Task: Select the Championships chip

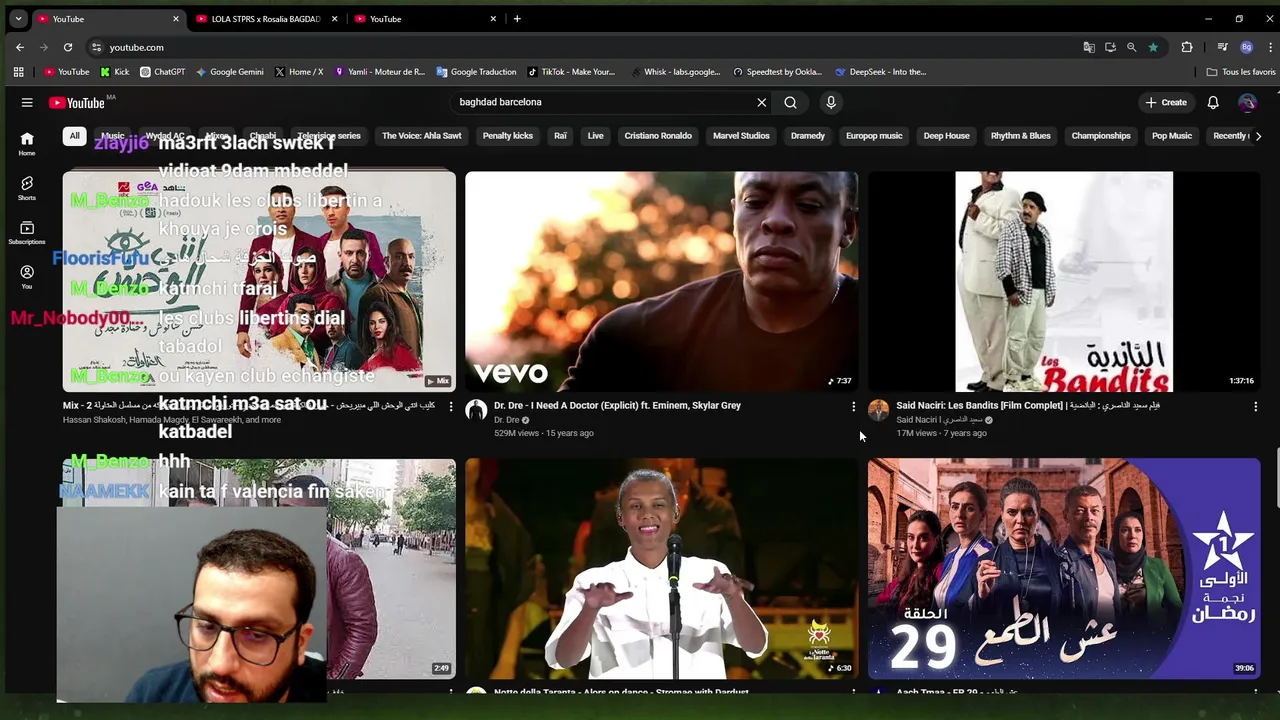Action: [1101, 136]
